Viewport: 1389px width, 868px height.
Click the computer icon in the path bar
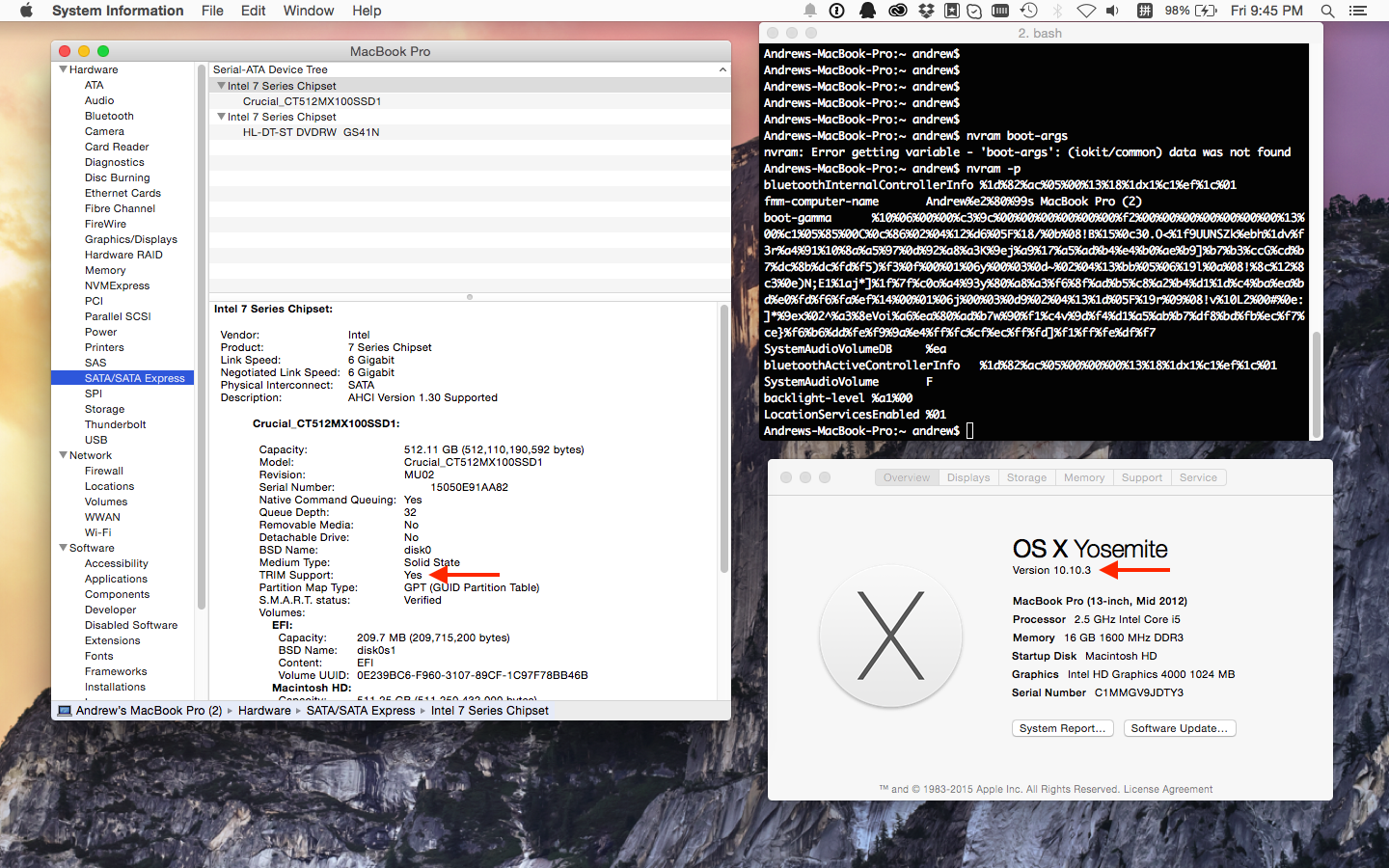pyautogui.click(x=65, y=711)
